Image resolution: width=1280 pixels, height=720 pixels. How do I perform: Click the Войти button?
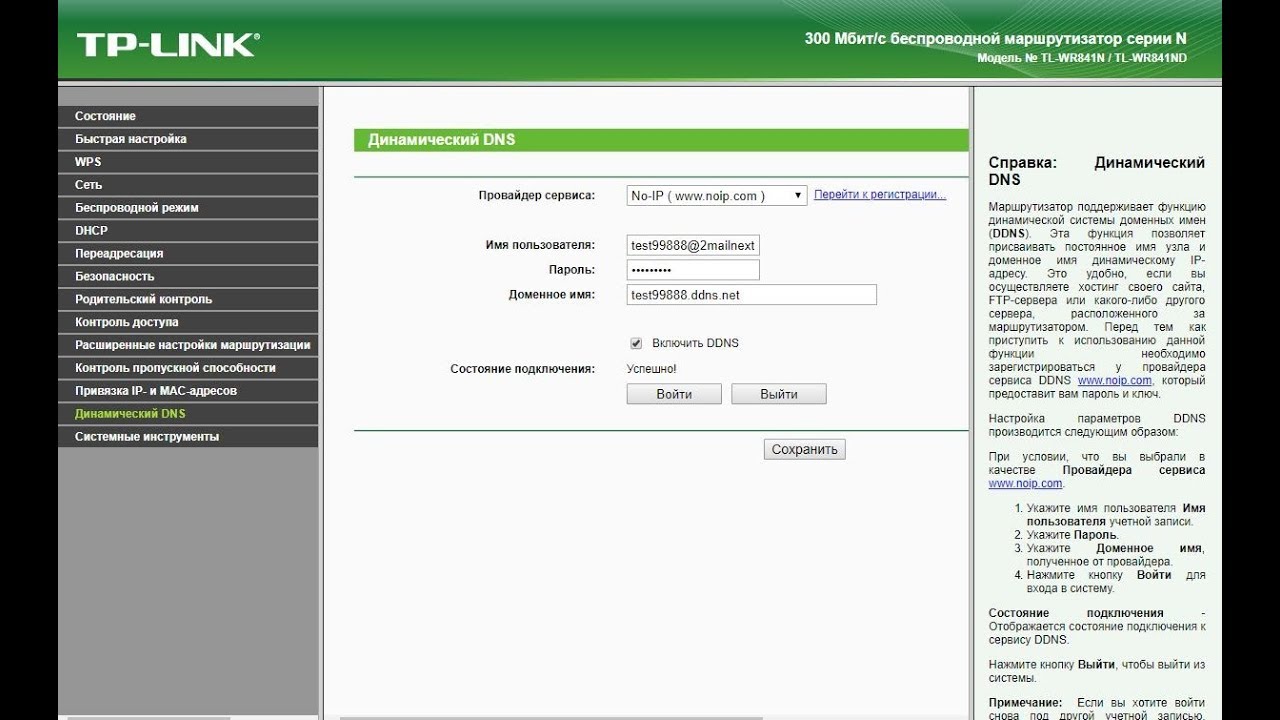pyautogui.click(x=674, y=394)
